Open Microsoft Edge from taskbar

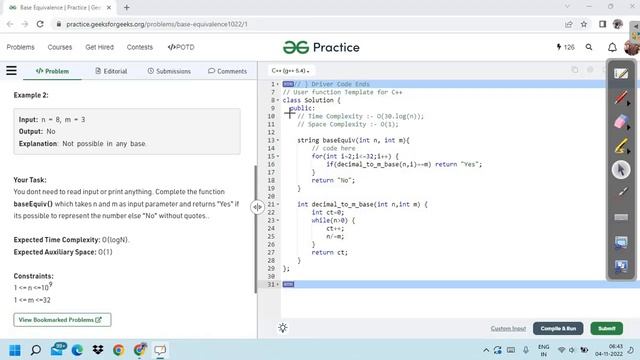77,350
